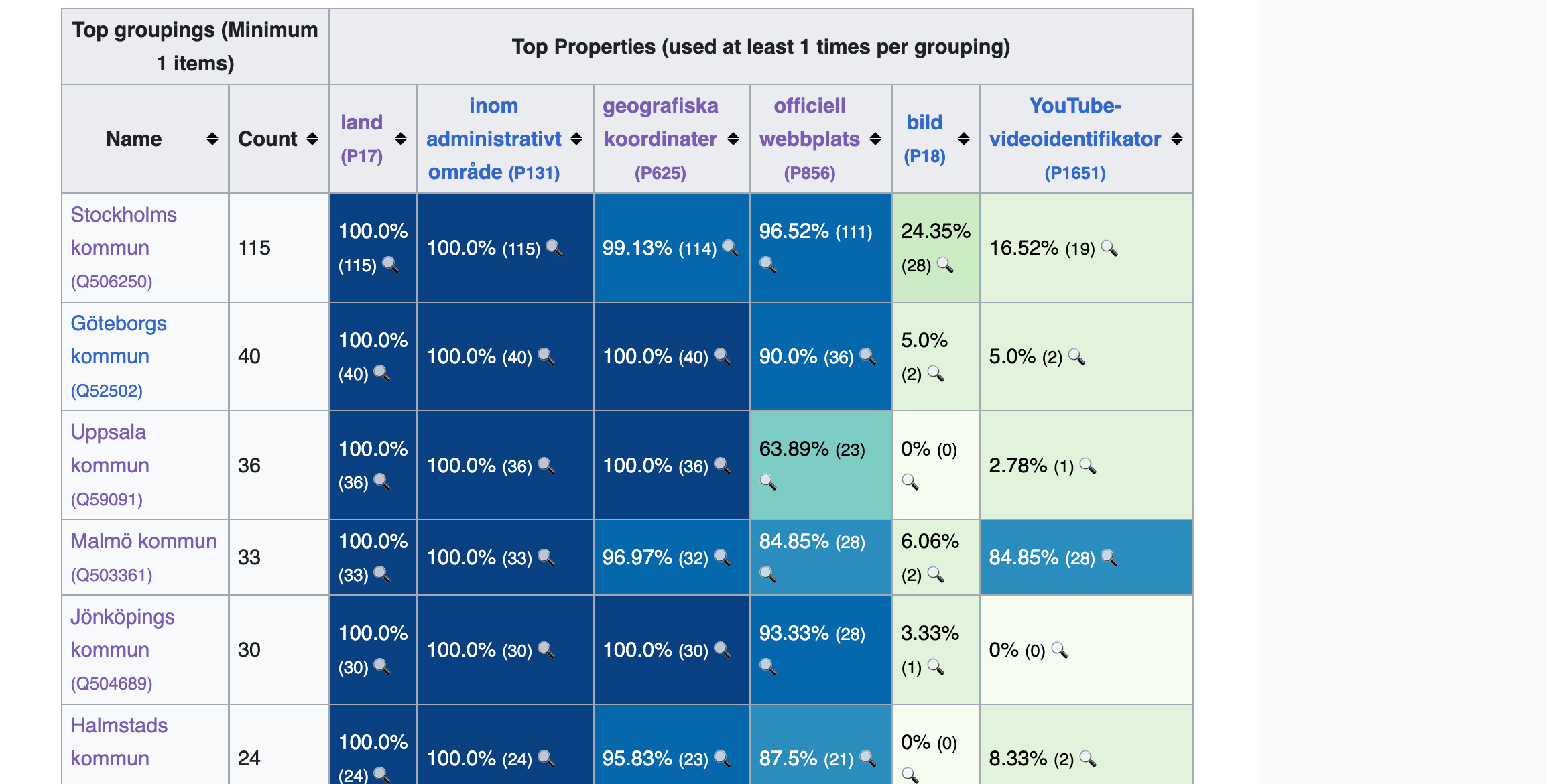Click magnifier beside Uppsala's 2.78% YouTube value
This screenshot has width=1547, height=784.
(x=1088, y=466)
